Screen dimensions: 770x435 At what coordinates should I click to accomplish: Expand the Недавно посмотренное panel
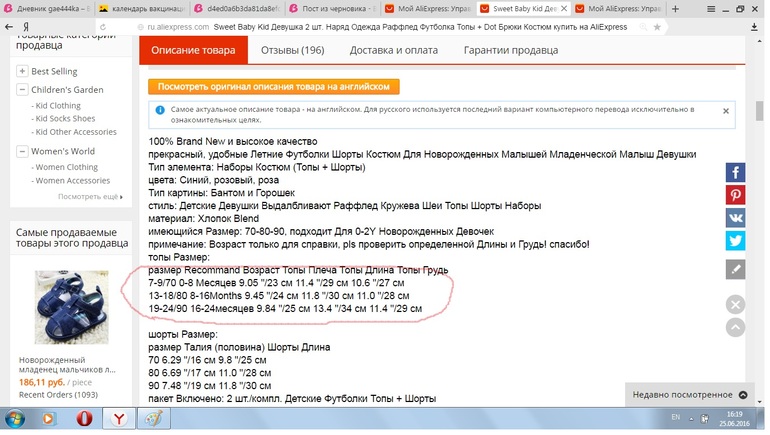click(x=692, y=395)
